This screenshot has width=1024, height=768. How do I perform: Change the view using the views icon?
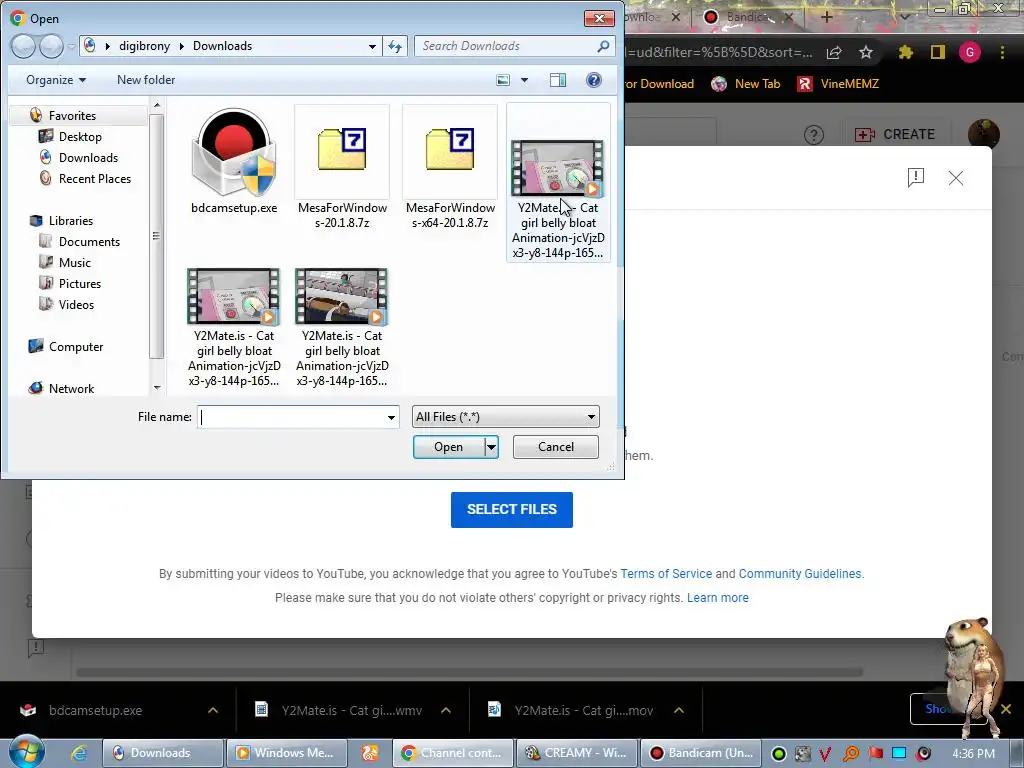coord(503,80)
